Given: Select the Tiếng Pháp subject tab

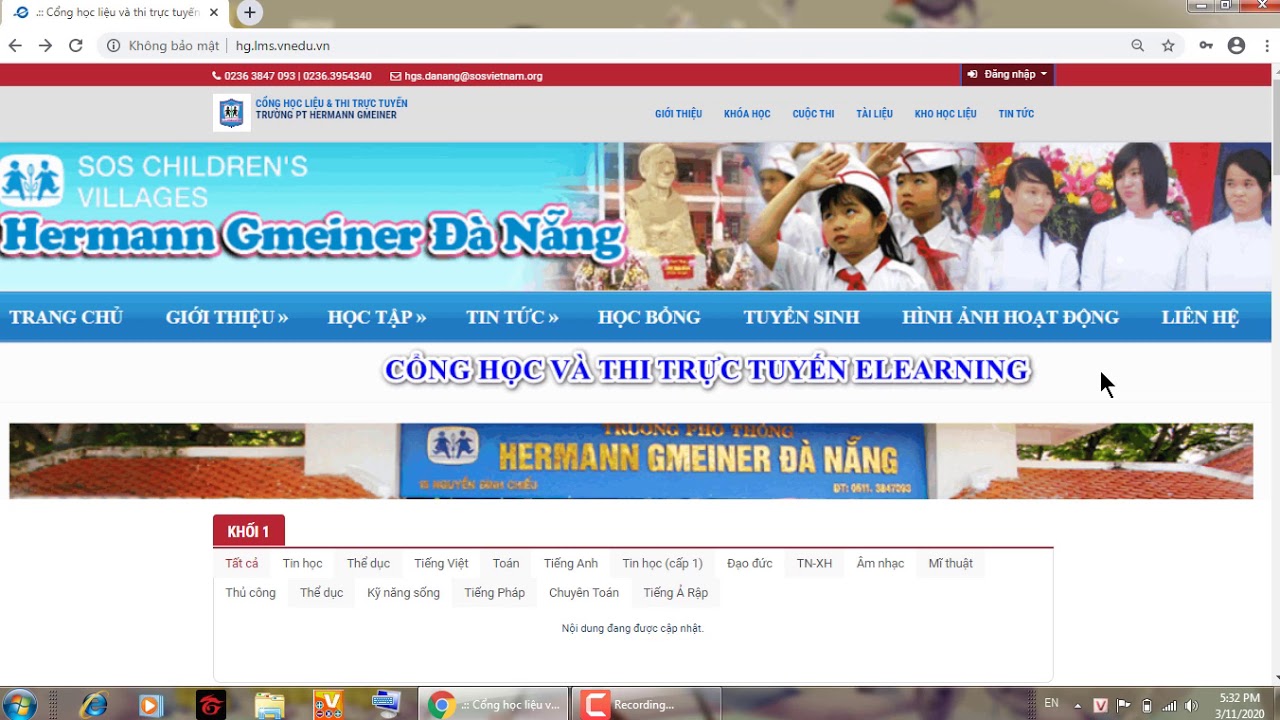Looking at the screenshot, I should click(494, 593).
